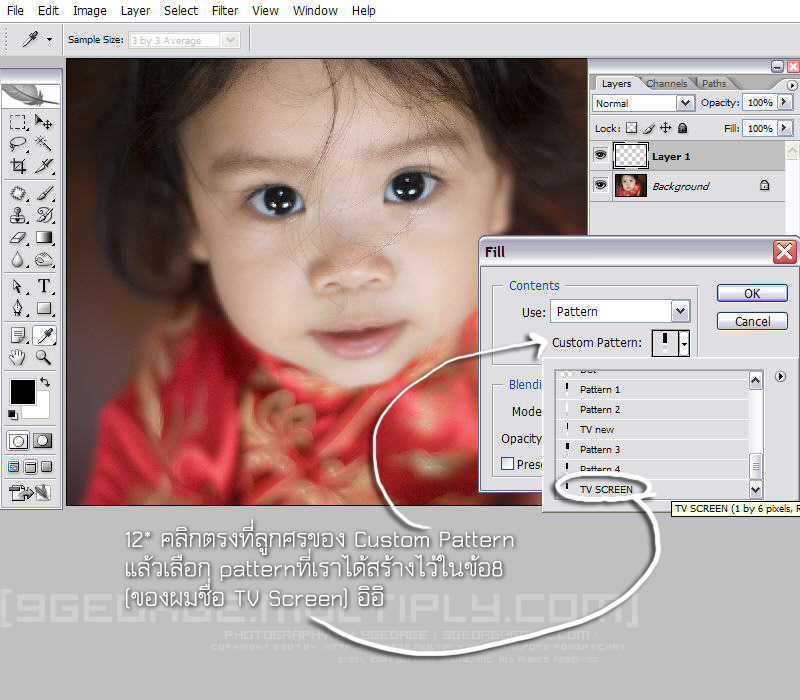Click Cancel in the Fill dialog

pyautogui.click(x=752, y=321)
